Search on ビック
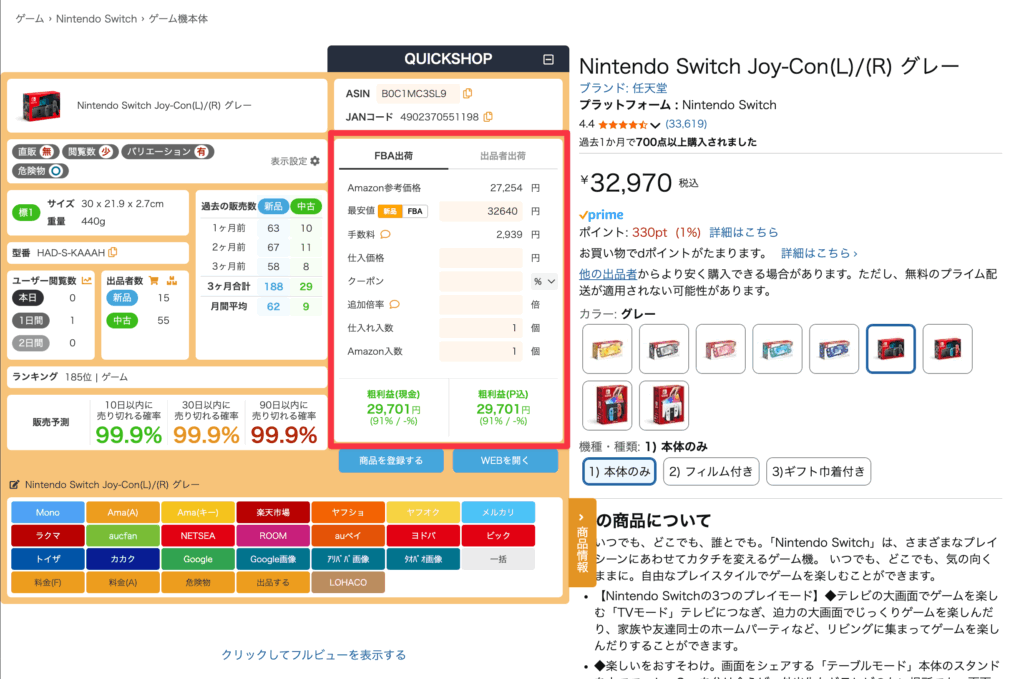Image resolution: width=1024 pixels, height=679 pixels. (498, 536)
